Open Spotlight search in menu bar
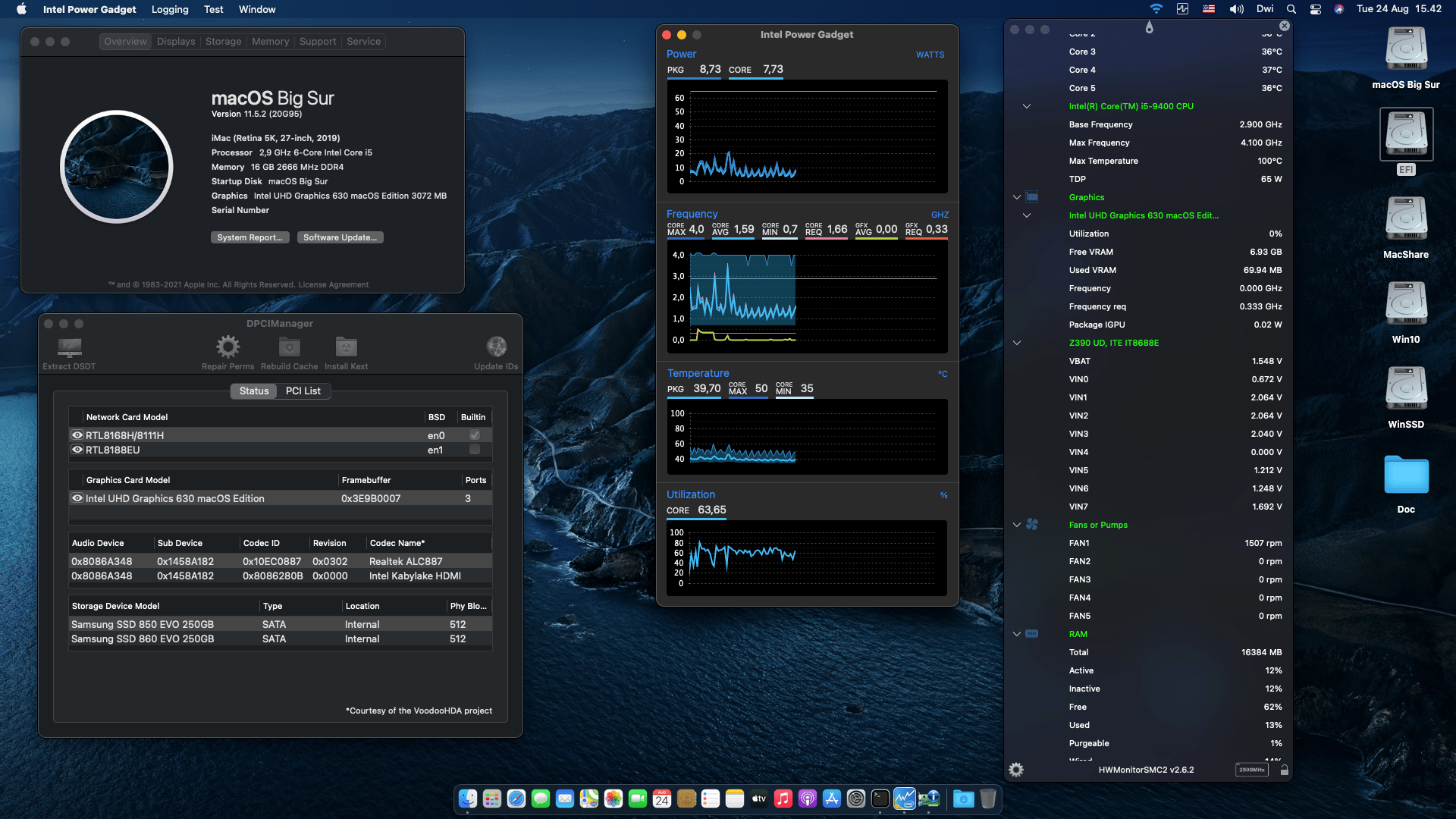 (1291, 9)
